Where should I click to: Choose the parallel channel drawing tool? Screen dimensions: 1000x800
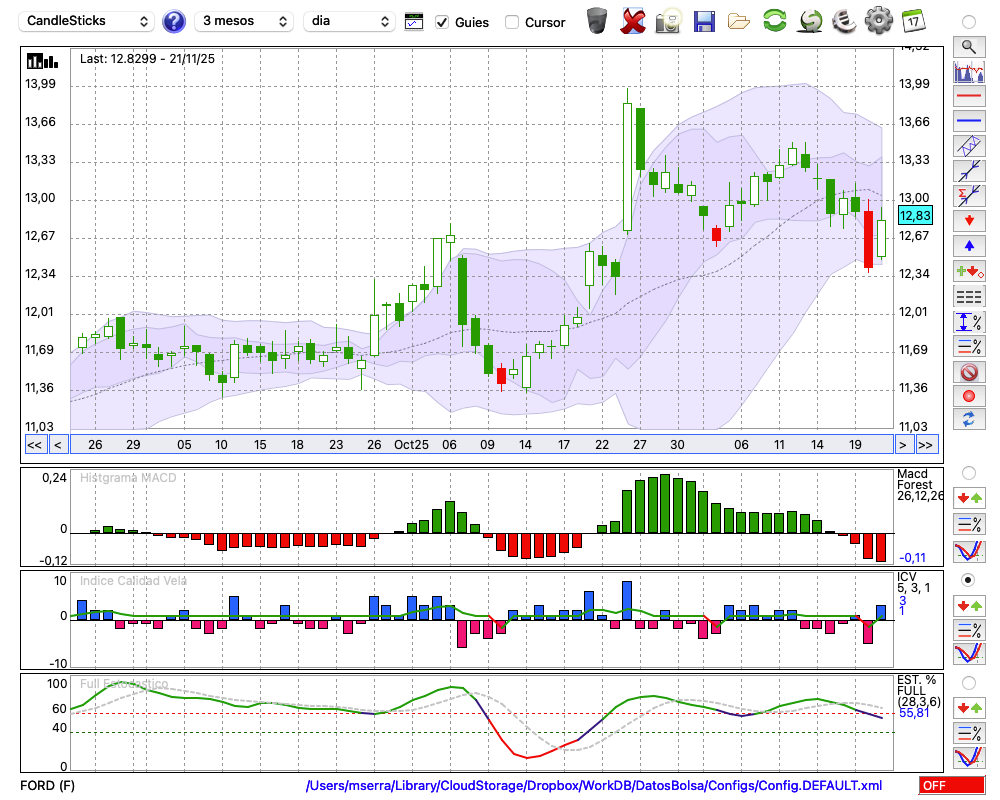pyautogui.click(x=968, y=146)
